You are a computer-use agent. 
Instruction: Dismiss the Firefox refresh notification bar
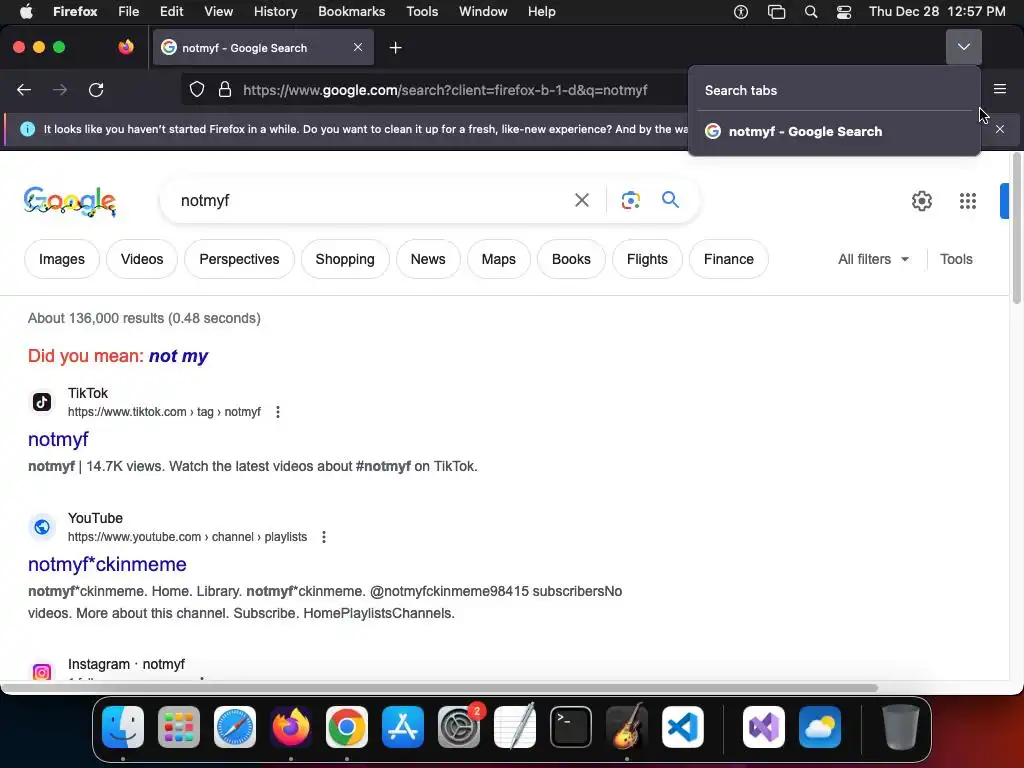1000,129
